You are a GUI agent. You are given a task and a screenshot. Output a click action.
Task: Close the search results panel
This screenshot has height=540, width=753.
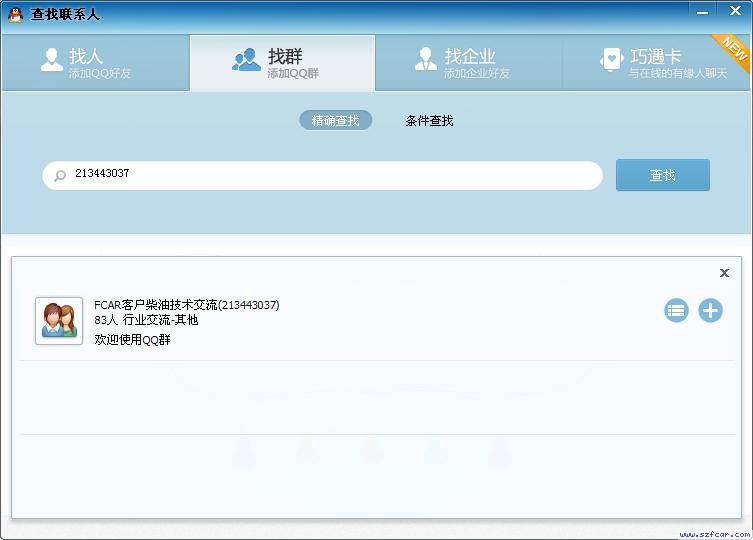click(724, 273)
